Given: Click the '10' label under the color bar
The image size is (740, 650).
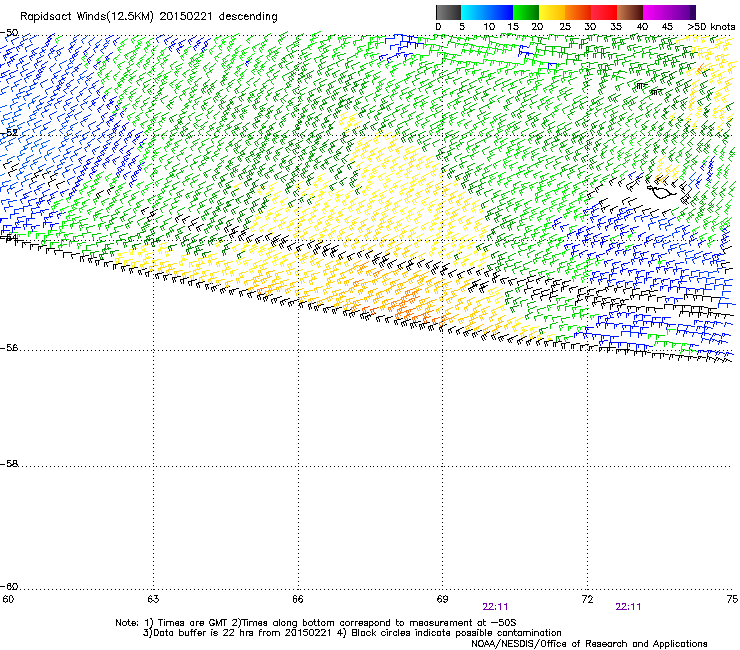Looking at the screenshot, I should click(489, 27).
